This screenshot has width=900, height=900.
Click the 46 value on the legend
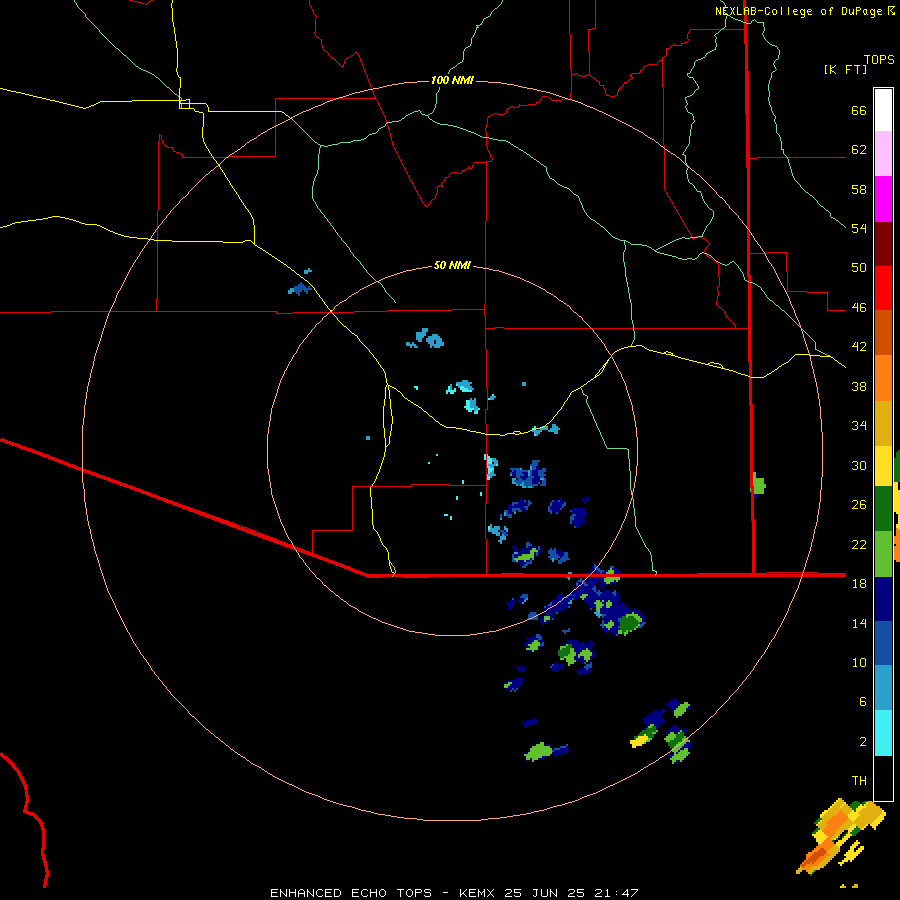pos(859,308)
